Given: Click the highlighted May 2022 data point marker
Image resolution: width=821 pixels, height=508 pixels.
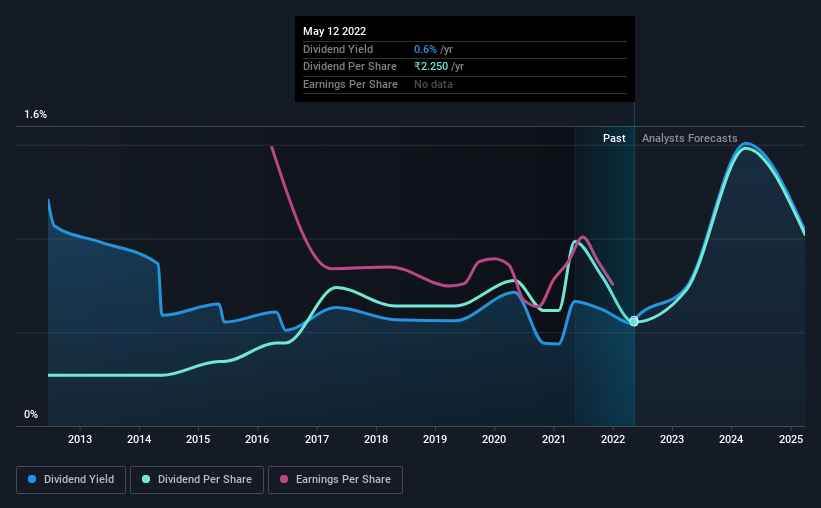Looking at the screenshot, I should point(634,321).
